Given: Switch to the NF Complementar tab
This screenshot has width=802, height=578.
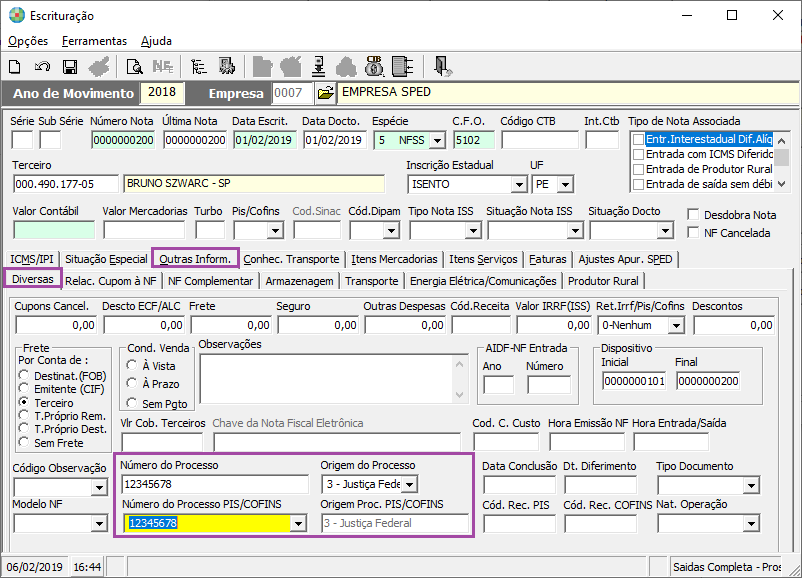Looking at the screenshot, I should click(211, 282).
